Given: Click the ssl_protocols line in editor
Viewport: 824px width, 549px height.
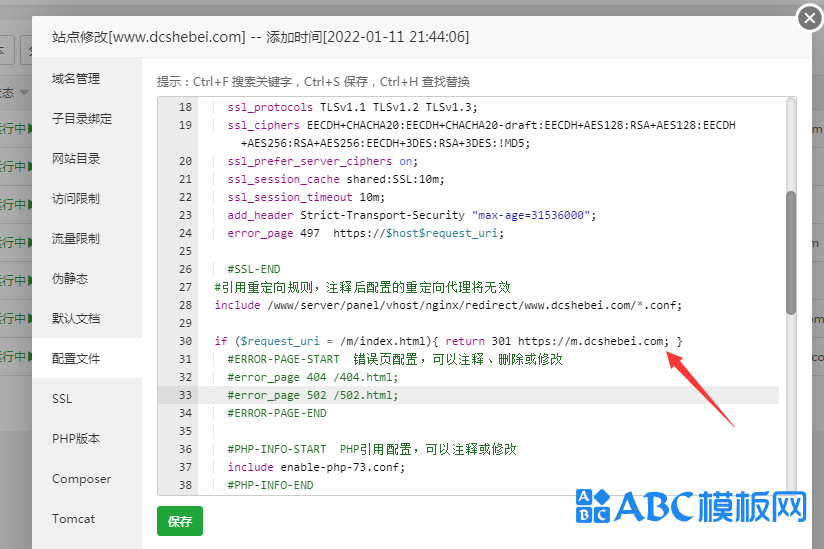Looking at the screenshot, I should coord(352,107).
